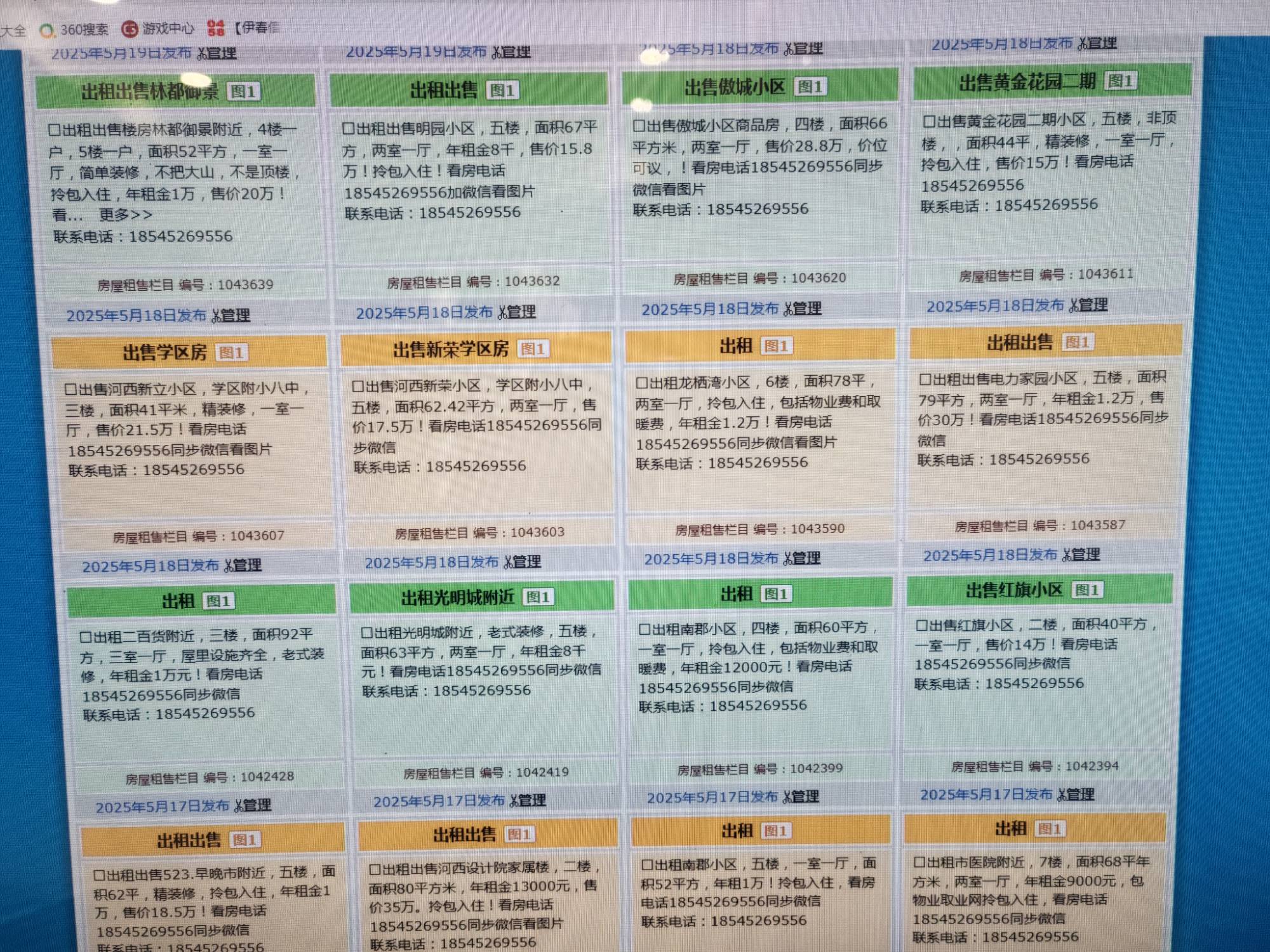Click 管理 link below listing 1043620
This screenshot has height=952, width=1270.
coord(803,309)
